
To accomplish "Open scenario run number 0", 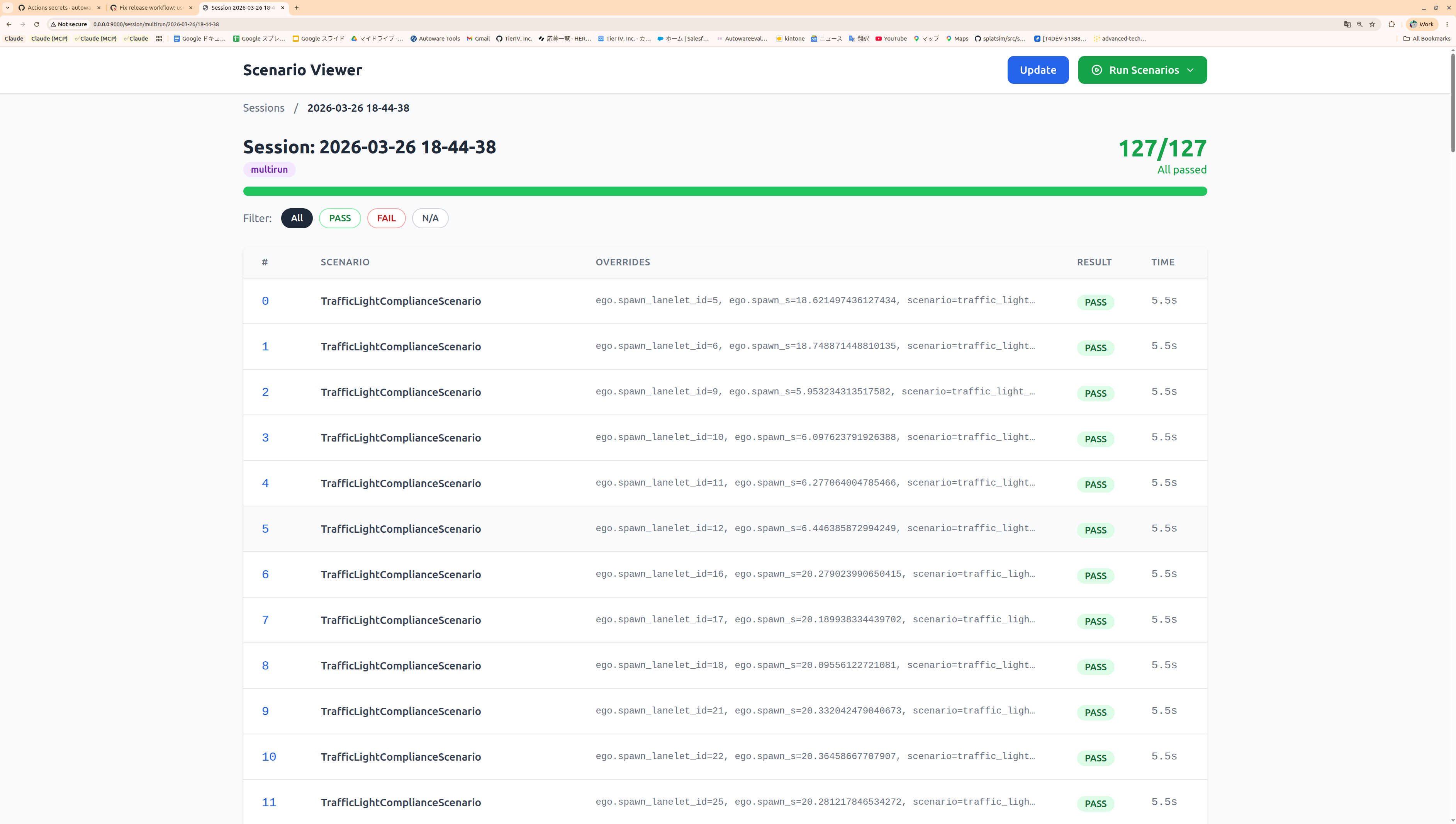I will 265,301.
